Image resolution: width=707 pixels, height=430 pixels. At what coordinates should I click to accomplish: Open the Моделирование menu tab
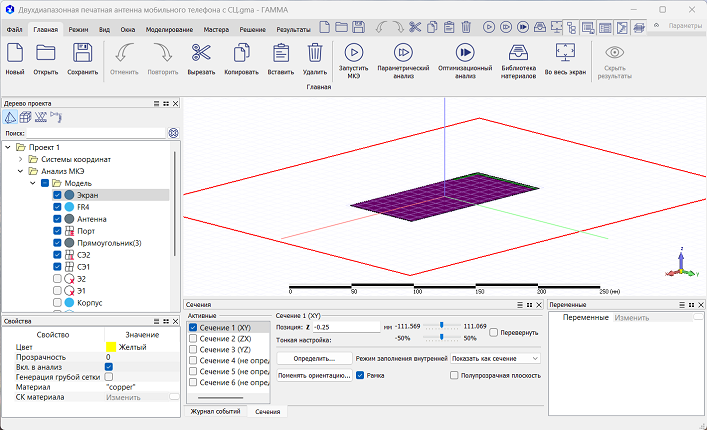(169, 30)
